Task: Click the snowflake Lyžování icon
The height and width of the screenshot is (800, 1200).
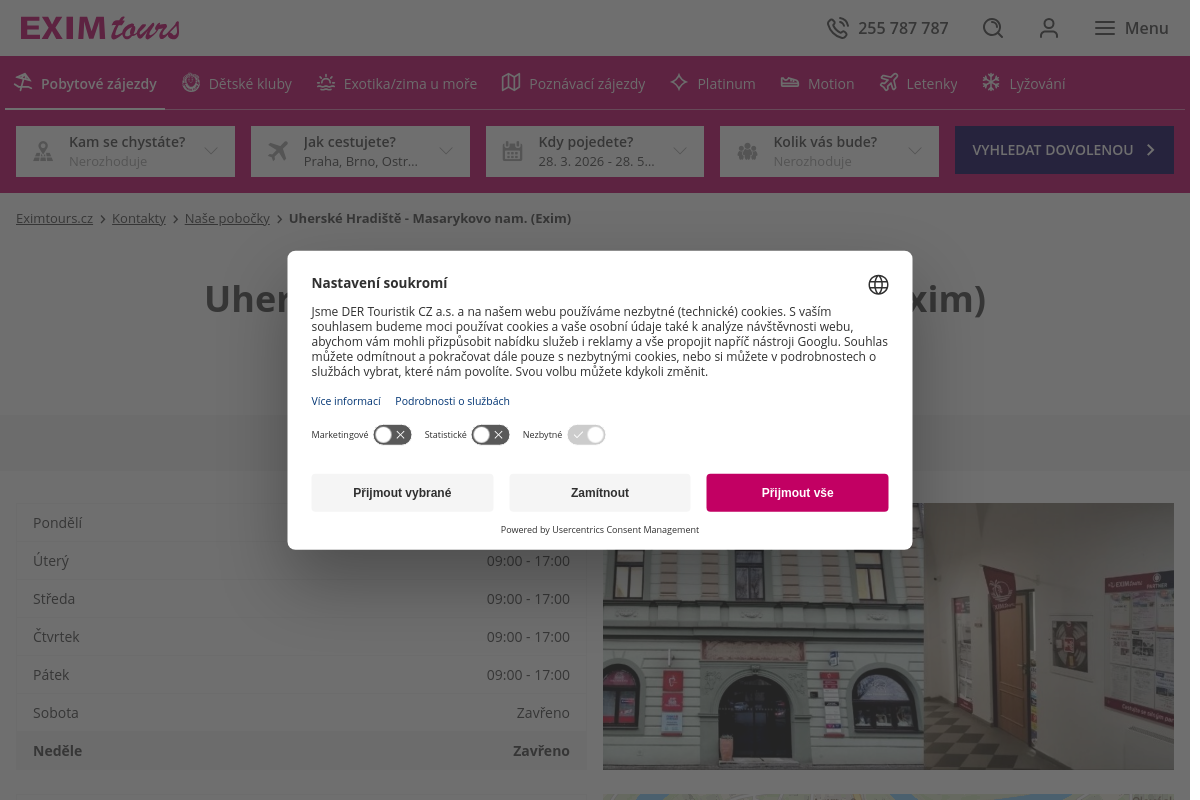Action: [991, 83]
